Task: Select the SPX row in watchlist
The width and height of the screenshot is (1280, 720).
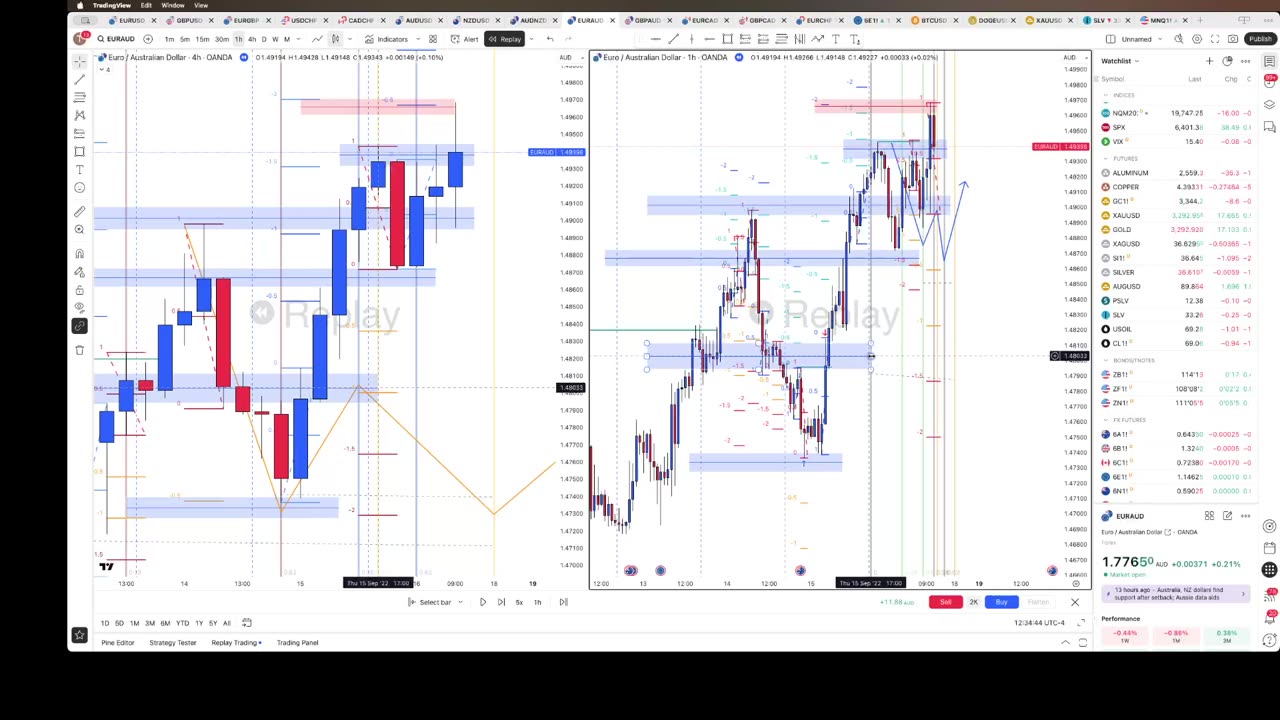Action: (1175, 127)
